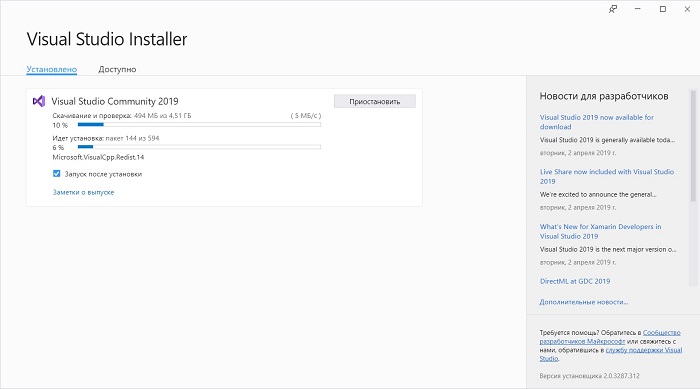Click 'We're excited to announce the general...' summary
This screenshot has height=389, width=700.
(598, 194)
